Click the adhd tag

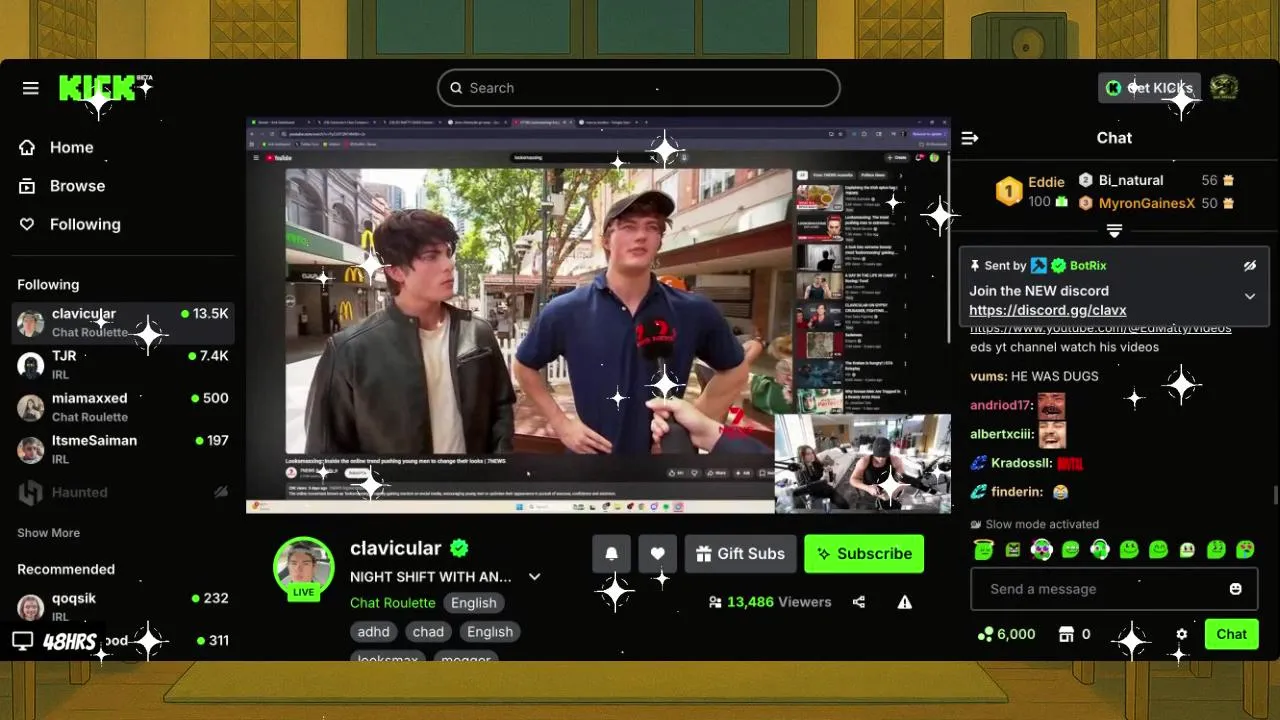(373, 632)
